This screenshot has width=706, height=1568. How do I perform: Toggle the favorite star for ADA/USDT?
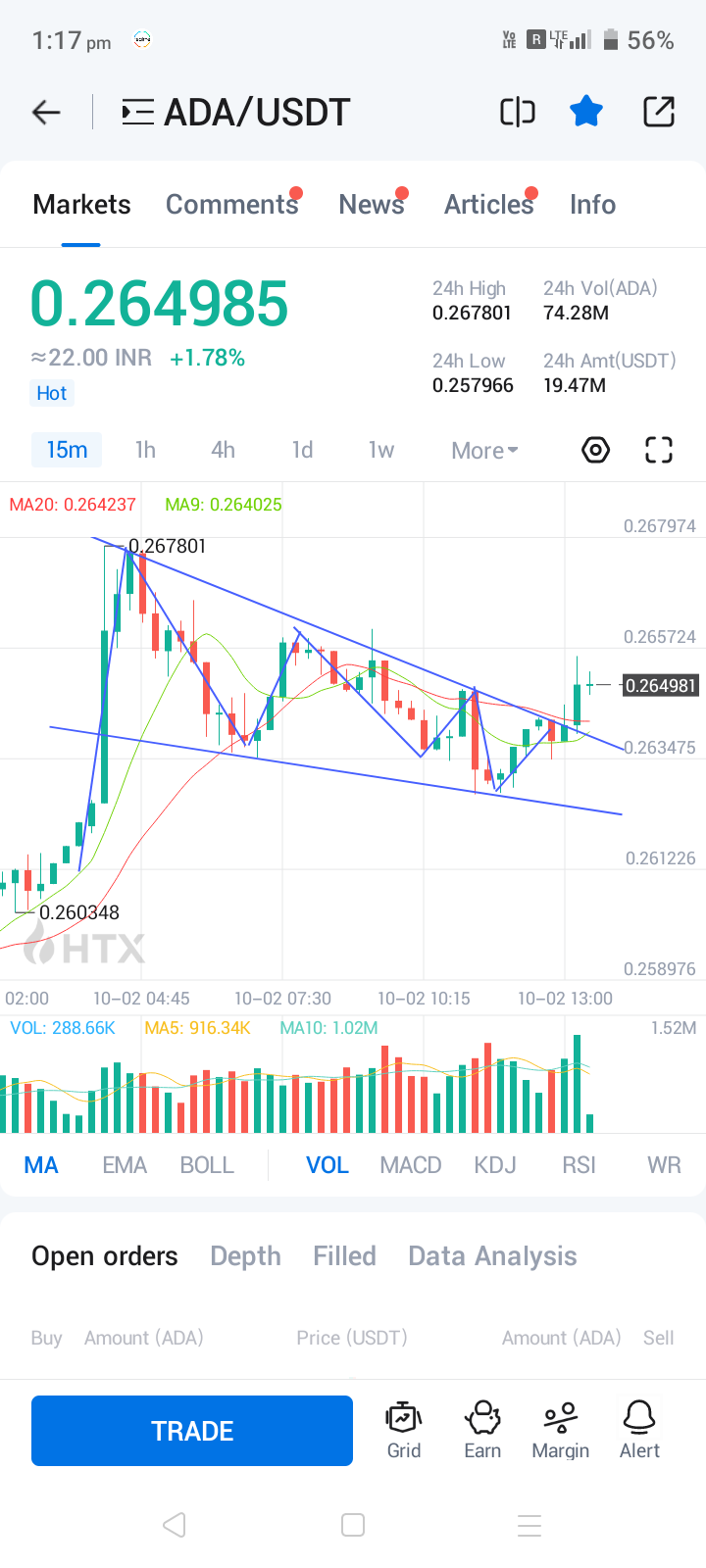click(586, 112)
